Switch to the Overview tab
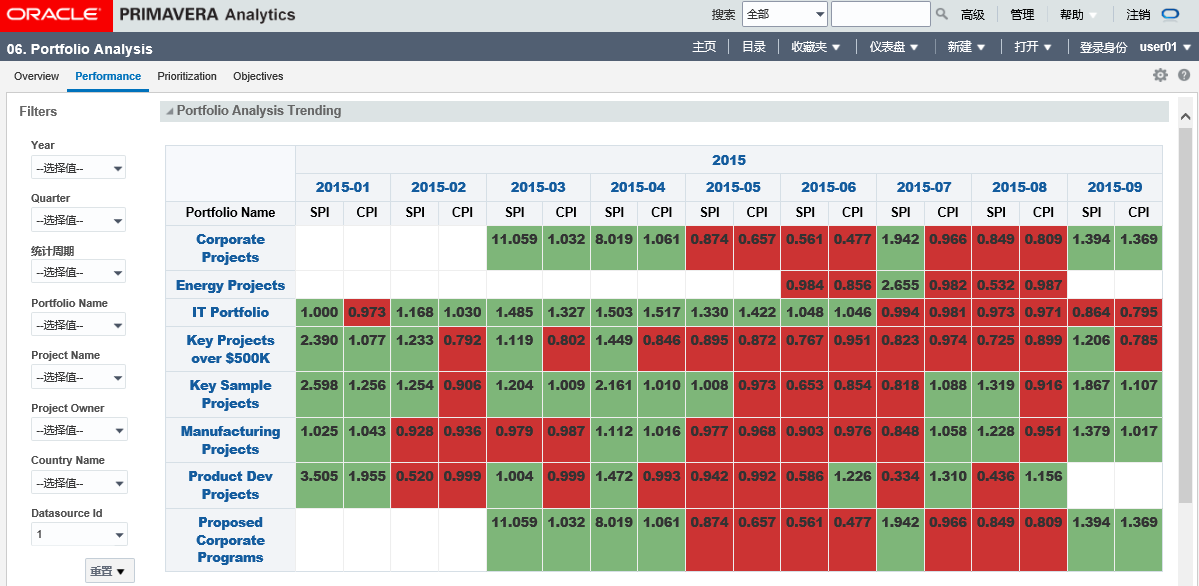The height and width of the screenshot is (586, 1199). coord(36,76)
